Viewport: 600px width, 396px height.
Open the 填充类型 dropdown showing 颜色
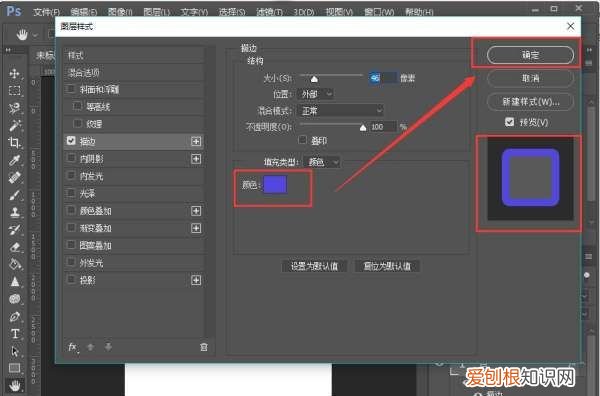[x=321, y=162]
